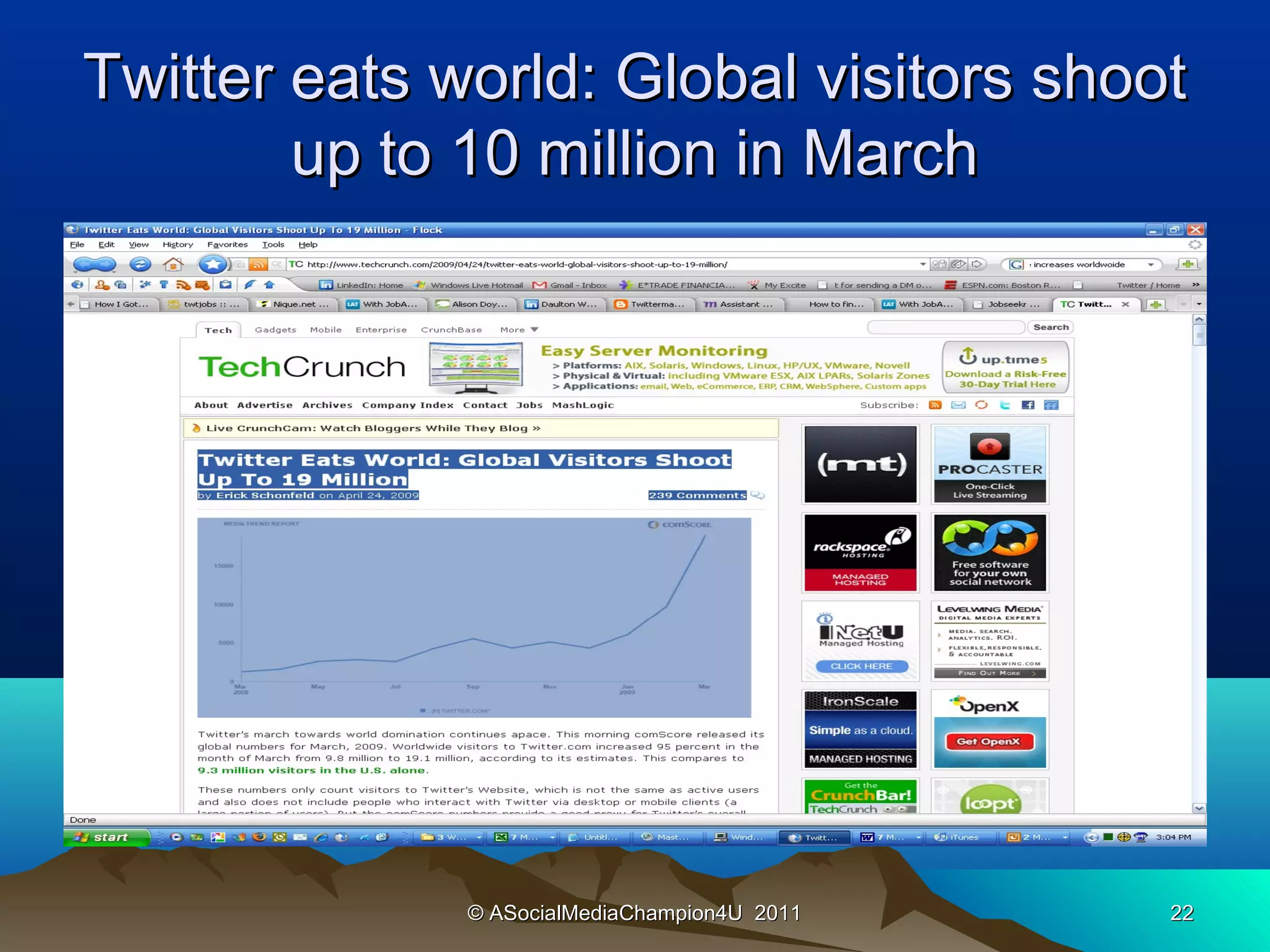
Task: Click the TechCrunch Search button
Action: coord(1050,327)
